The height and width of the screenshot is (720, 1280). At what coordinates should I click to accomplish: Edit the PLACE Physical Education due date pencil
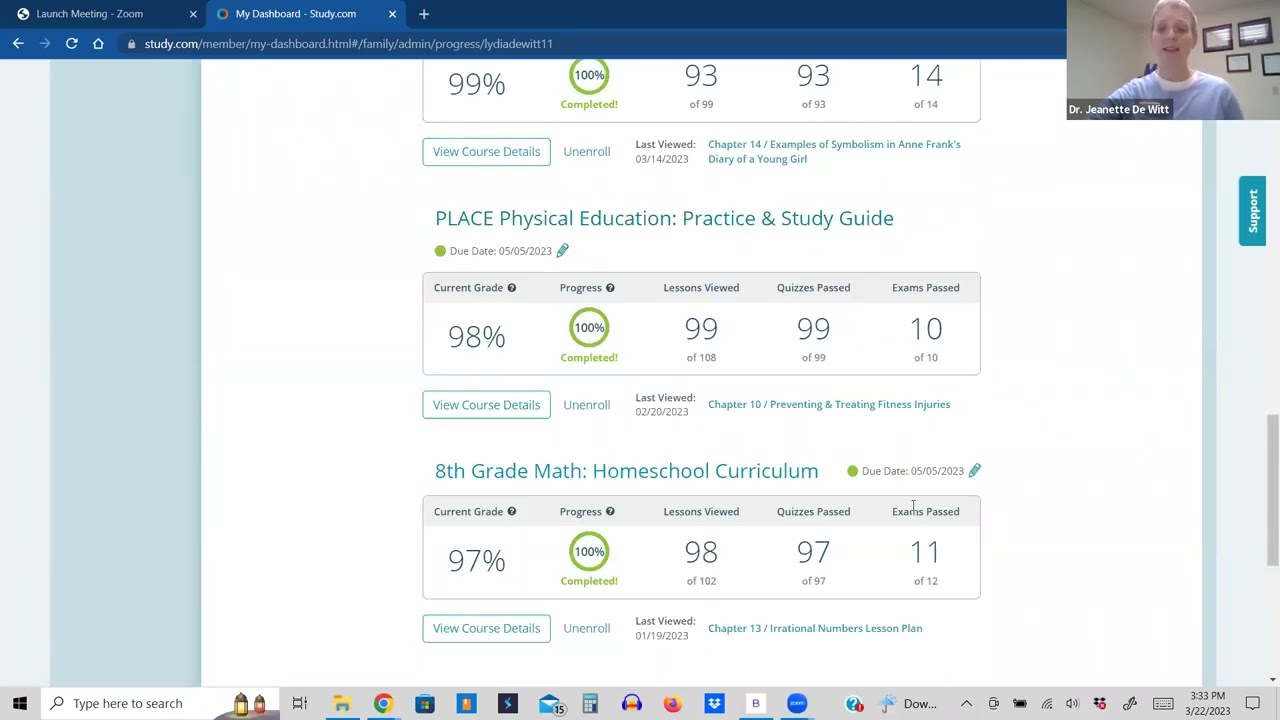pos(562,250)
